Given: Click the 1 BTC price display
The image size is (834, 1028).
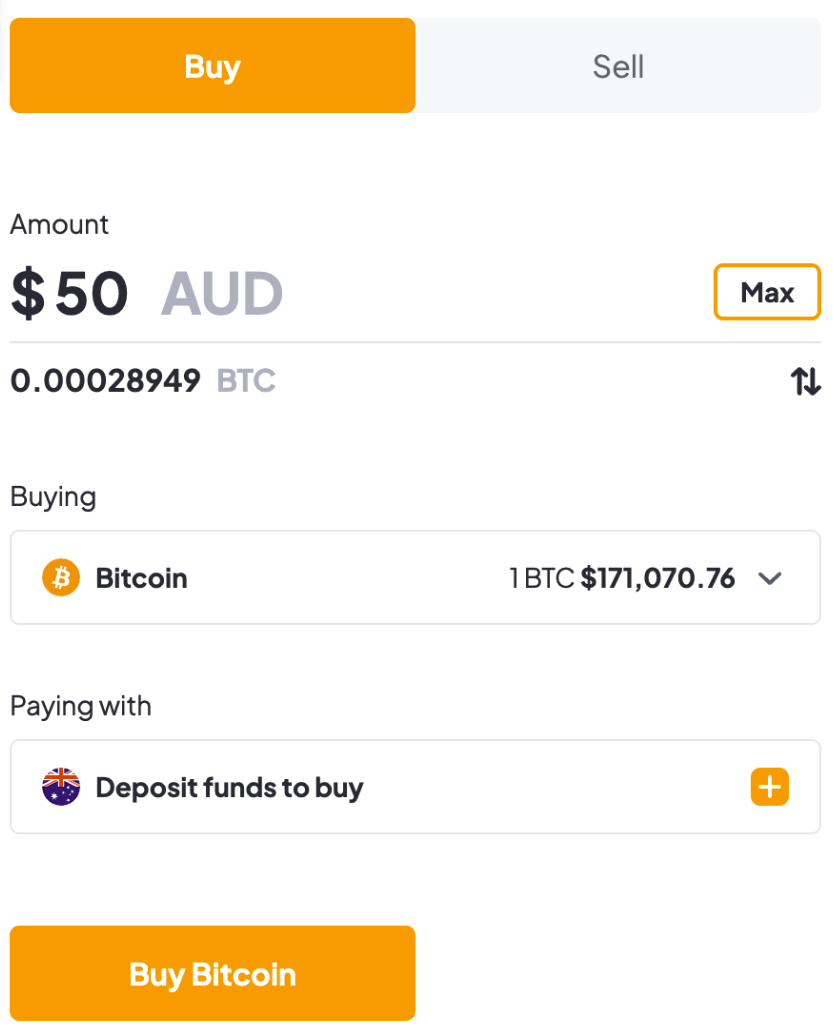Looking at the screenshot, I should pos(622,578).
